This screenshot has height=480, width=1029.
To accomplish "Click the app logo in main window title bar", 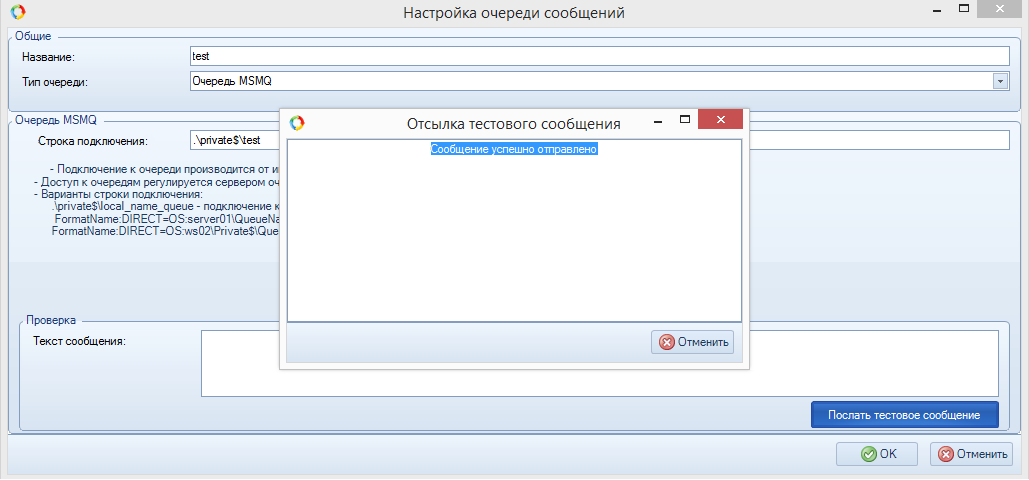I will (x=15, y=13).
